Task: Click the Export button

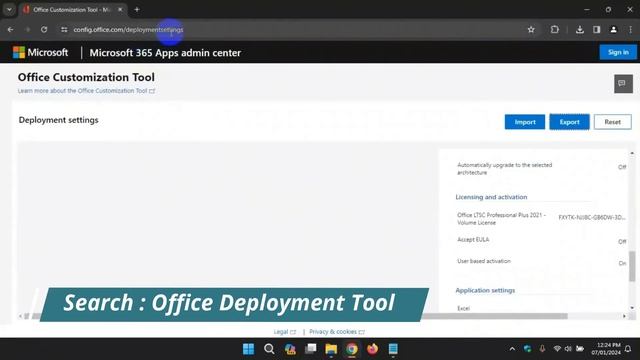Action: click(569, 122)
